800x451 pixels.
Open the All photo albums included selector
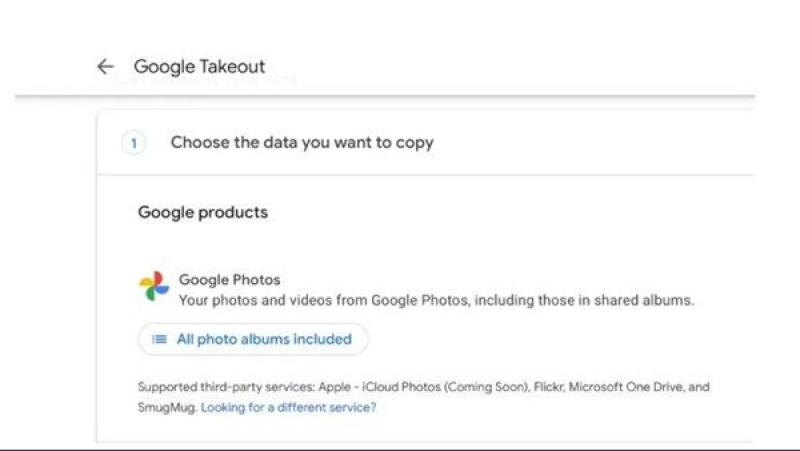(x=253, y=339)
